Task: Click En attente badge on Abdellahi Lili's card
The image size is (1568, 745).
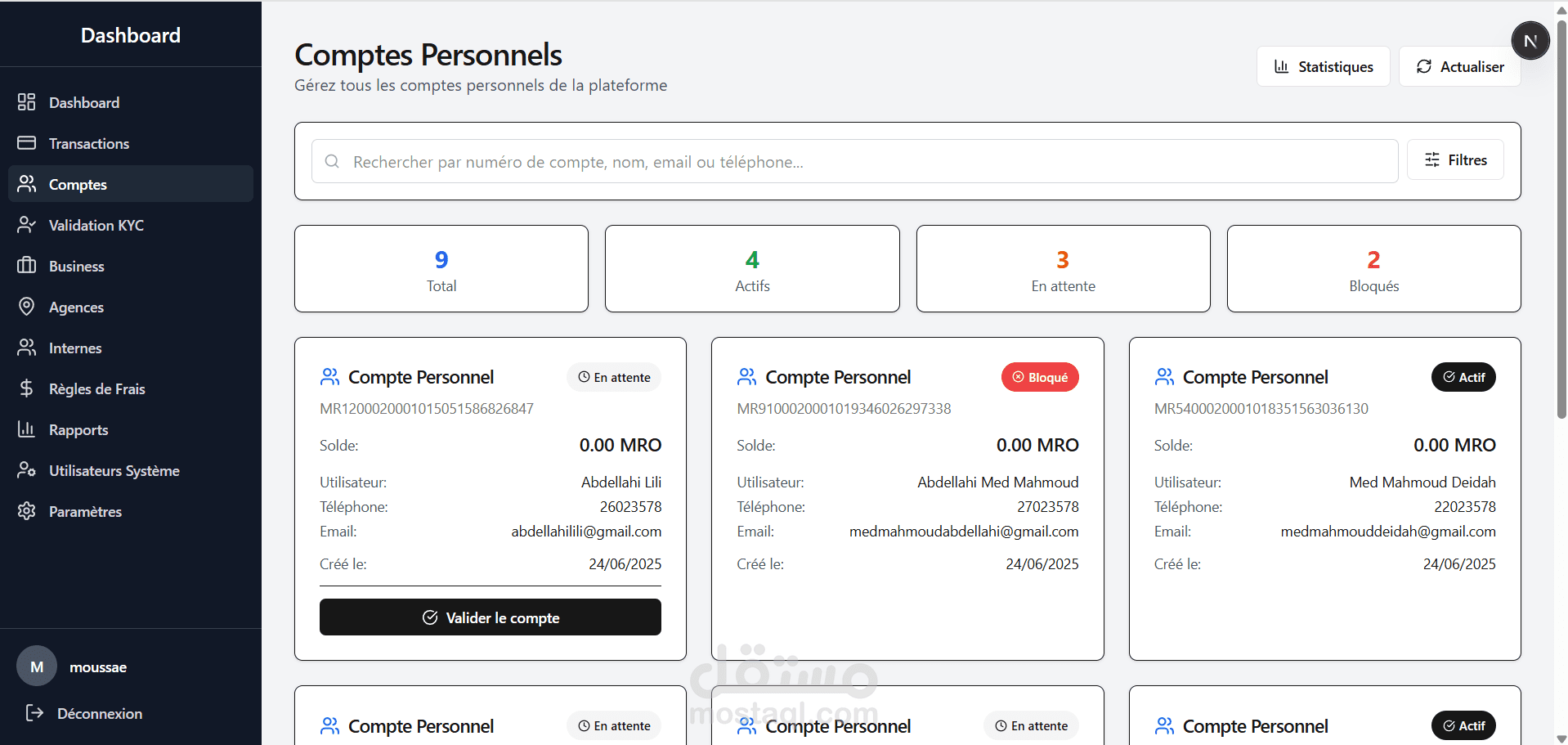Action: click(614, 377)
